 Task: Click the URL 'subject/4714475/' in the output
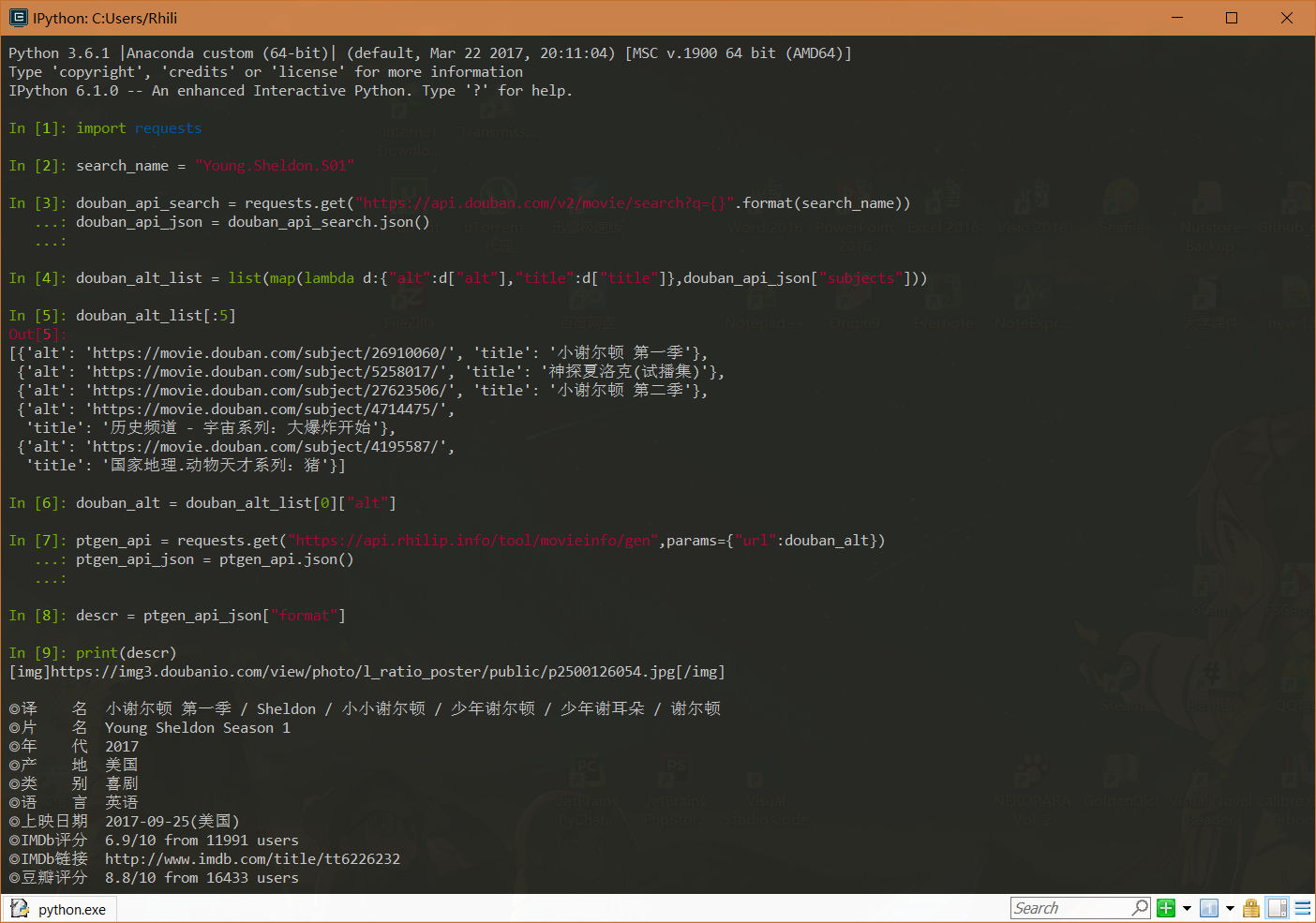tap(266, 409)
